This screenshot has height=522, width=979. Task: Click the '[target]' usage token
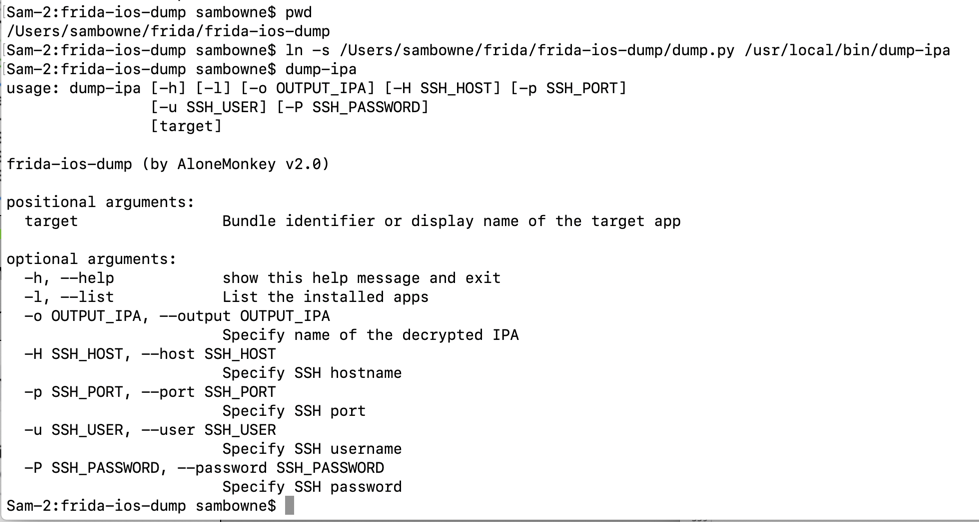point(185,126)
